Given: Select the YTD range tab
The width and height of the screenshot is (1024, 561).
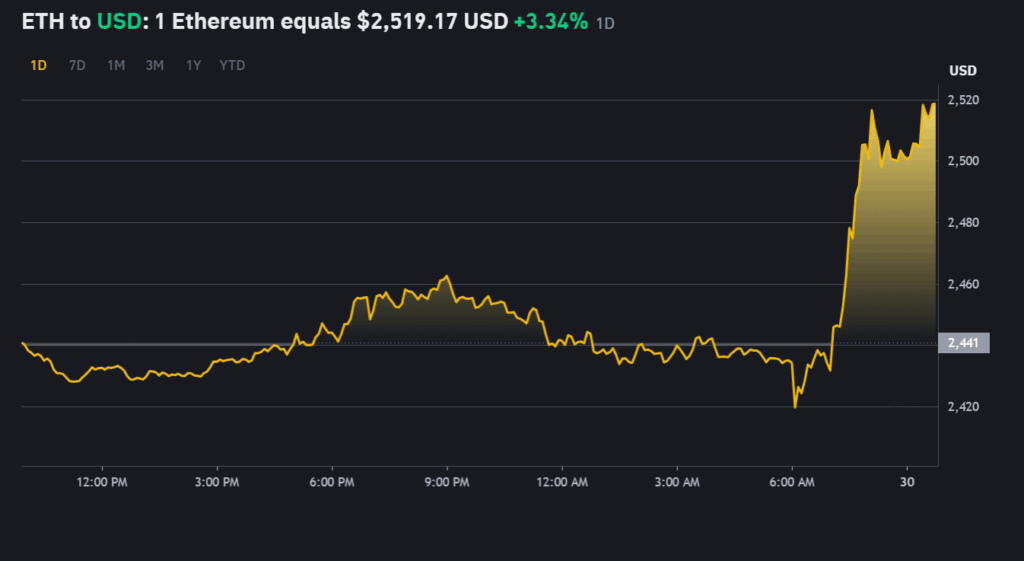Looking at the screenshot, I should pyautogui.click(x=232, y=66).
